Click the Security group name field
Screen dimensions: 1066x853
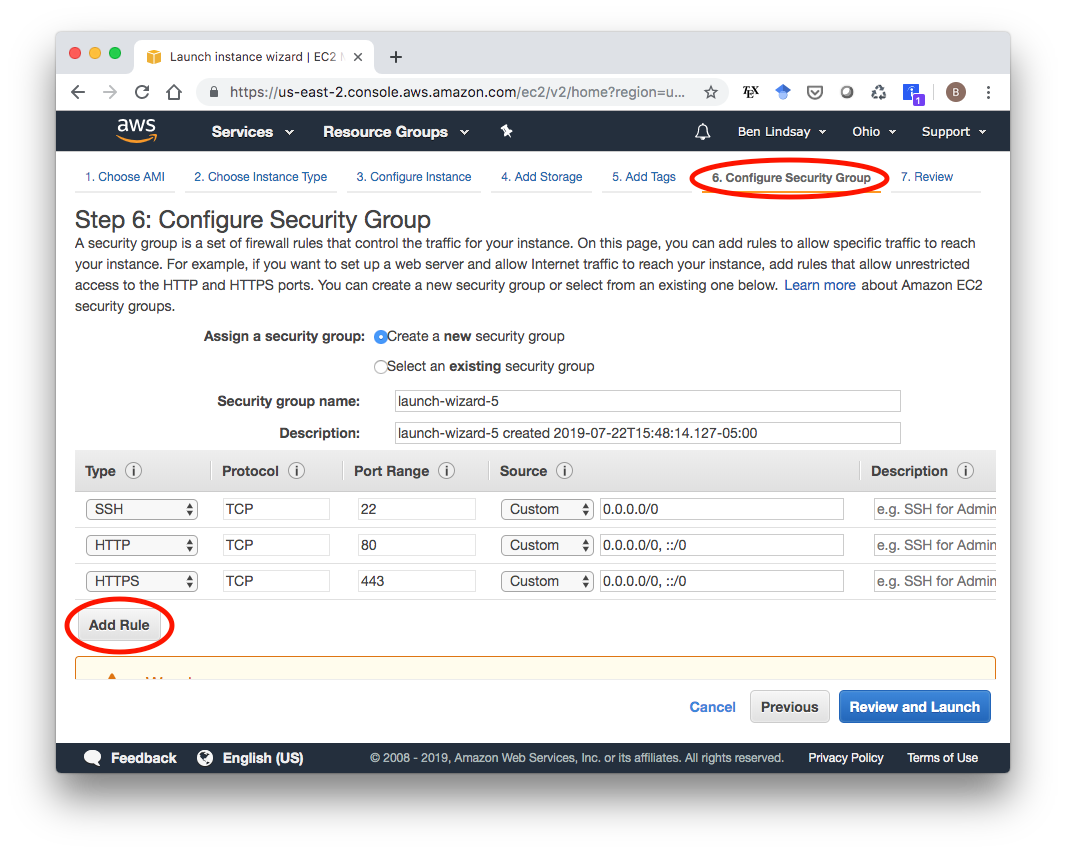(x=647, y=401)
